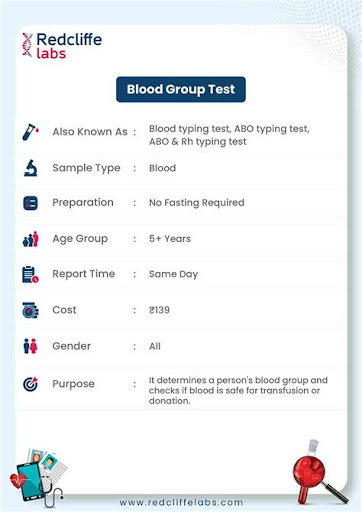Screen dimensions: 362x512
Task: Select the Redcliffe labs brand name text
Action: tap(69, 46)
